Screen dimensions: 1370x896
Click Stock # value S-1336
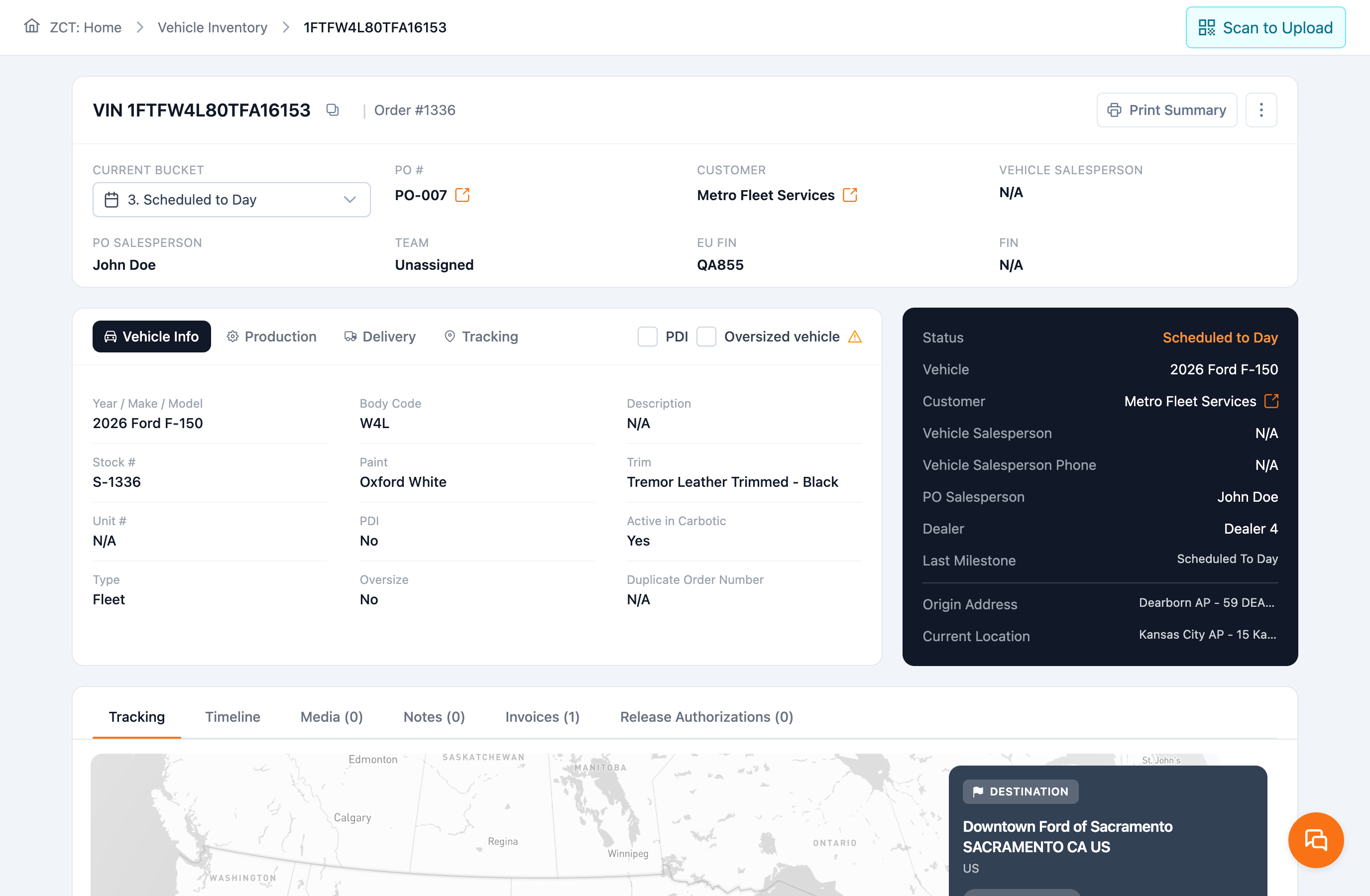pos(117,482)
